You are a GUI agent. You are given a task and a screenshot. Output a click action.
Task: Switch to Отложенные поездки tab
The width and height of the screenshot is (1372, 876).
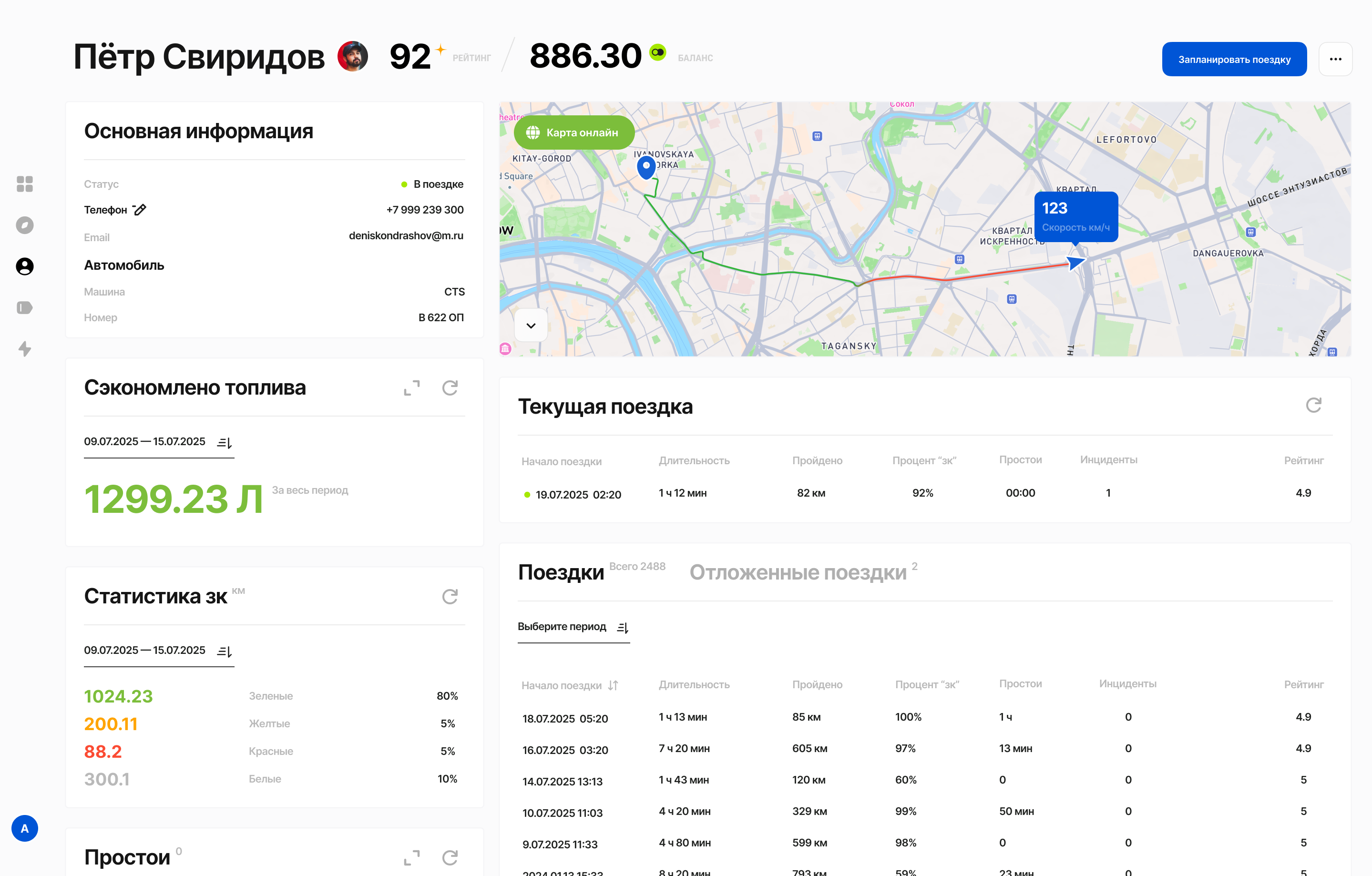tap(798, 572)
